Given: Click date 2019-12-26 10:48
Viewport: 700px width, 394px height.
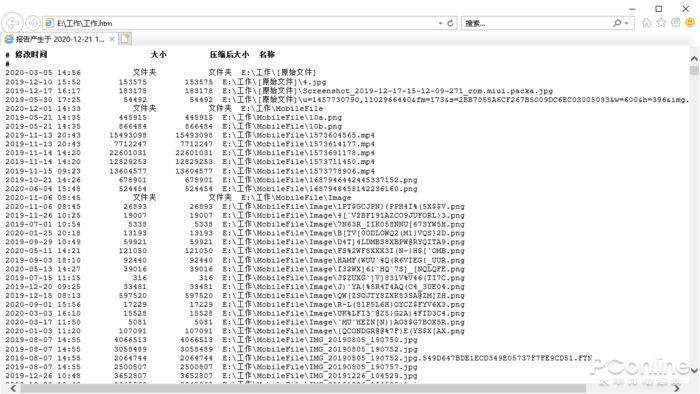Looking at the screenshot, I should 43,376.
